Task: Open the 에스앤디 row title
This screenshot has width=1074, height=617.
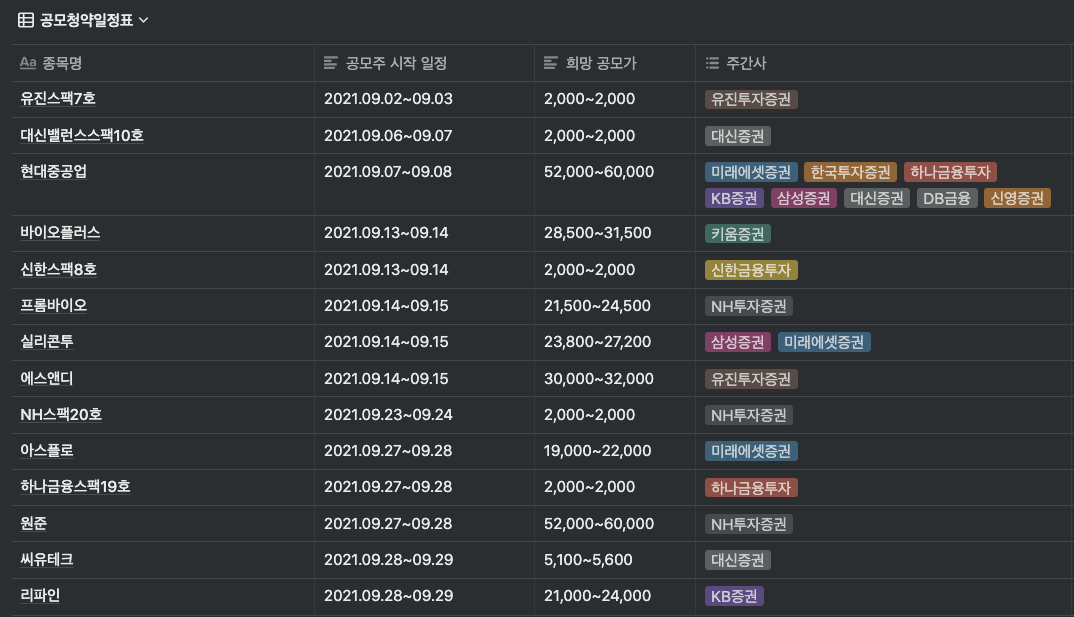Action: 47,378
